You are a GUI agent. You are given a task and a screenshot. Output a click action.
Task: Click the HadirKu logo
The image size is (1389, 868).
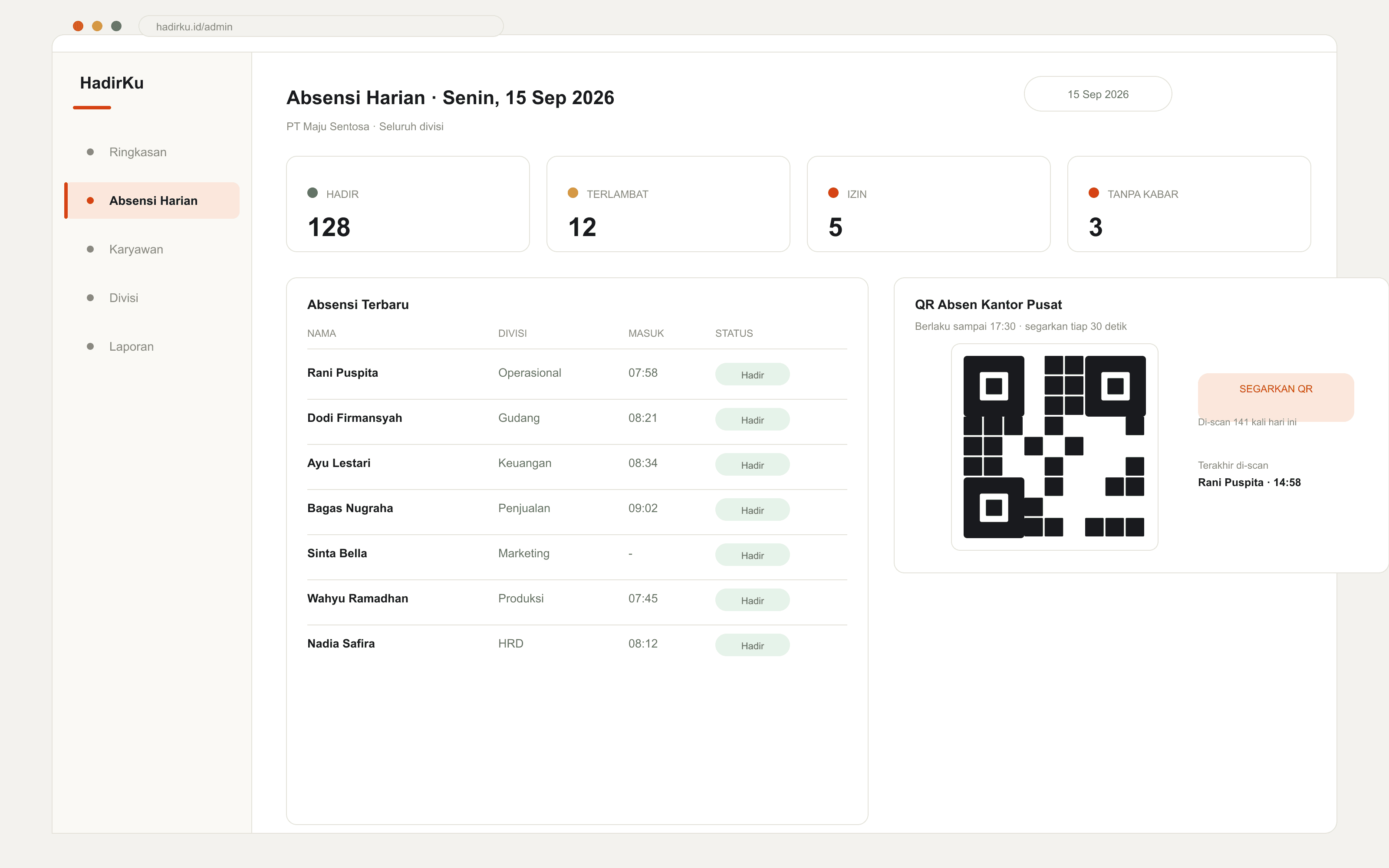click(112, 83)
